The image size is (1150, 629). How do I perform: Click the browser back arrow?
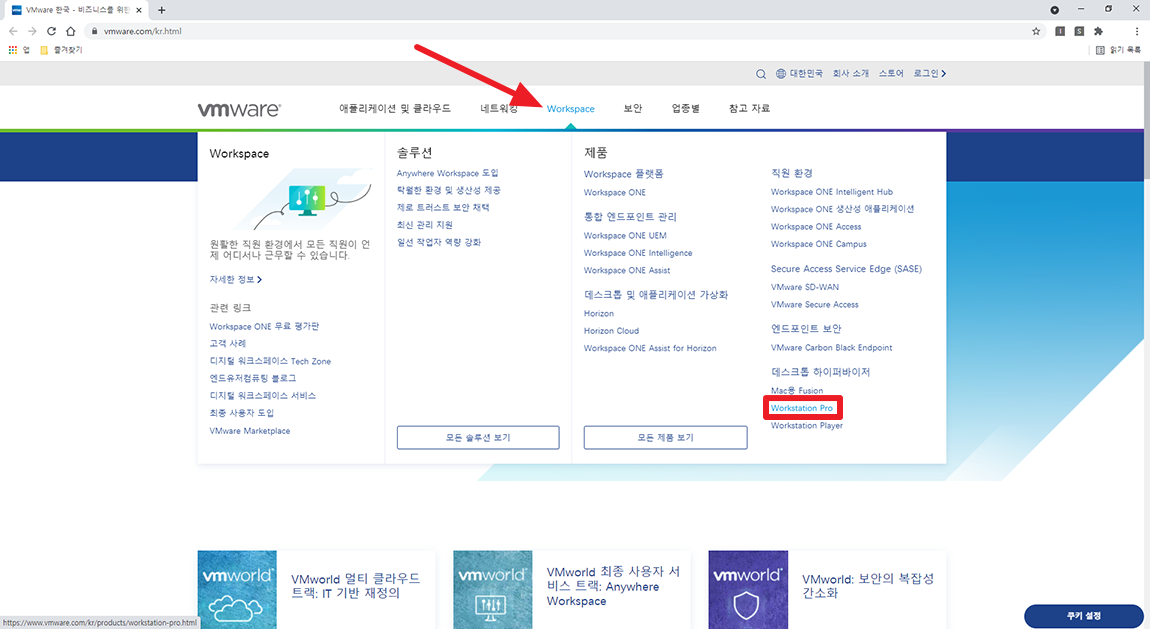(13, 31)
